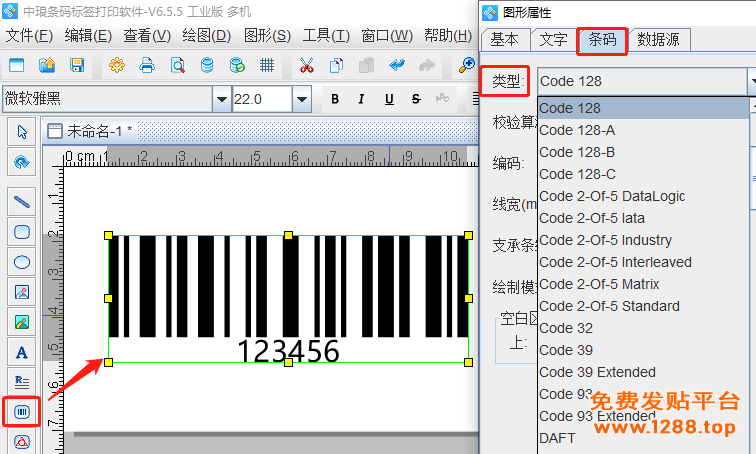This screenshot has height=454, width=756.
Task: Open the 编辑(E) menu
Action: [88, 36]
